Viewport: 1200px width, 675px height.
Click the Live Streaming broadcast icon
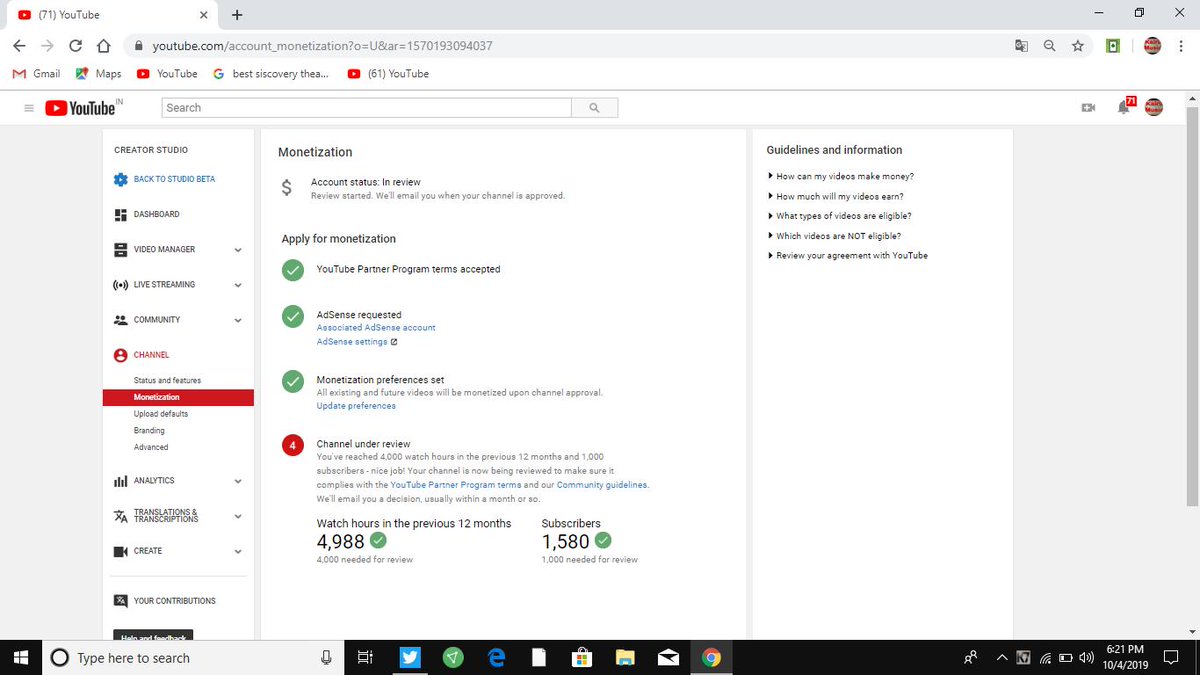(x=120, y=285)
